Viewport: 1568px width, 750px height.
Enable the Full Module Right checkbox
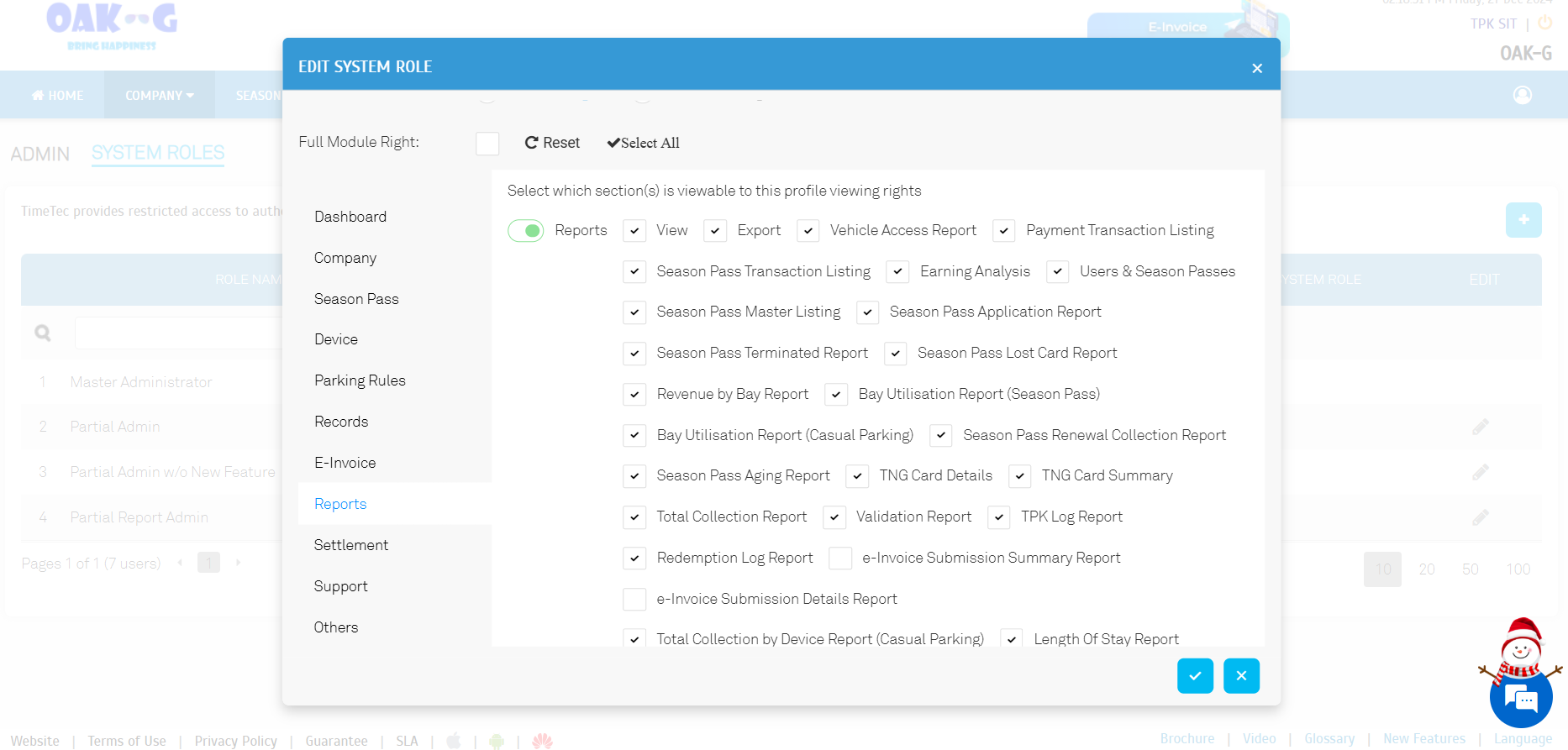(x=487, y=144)
